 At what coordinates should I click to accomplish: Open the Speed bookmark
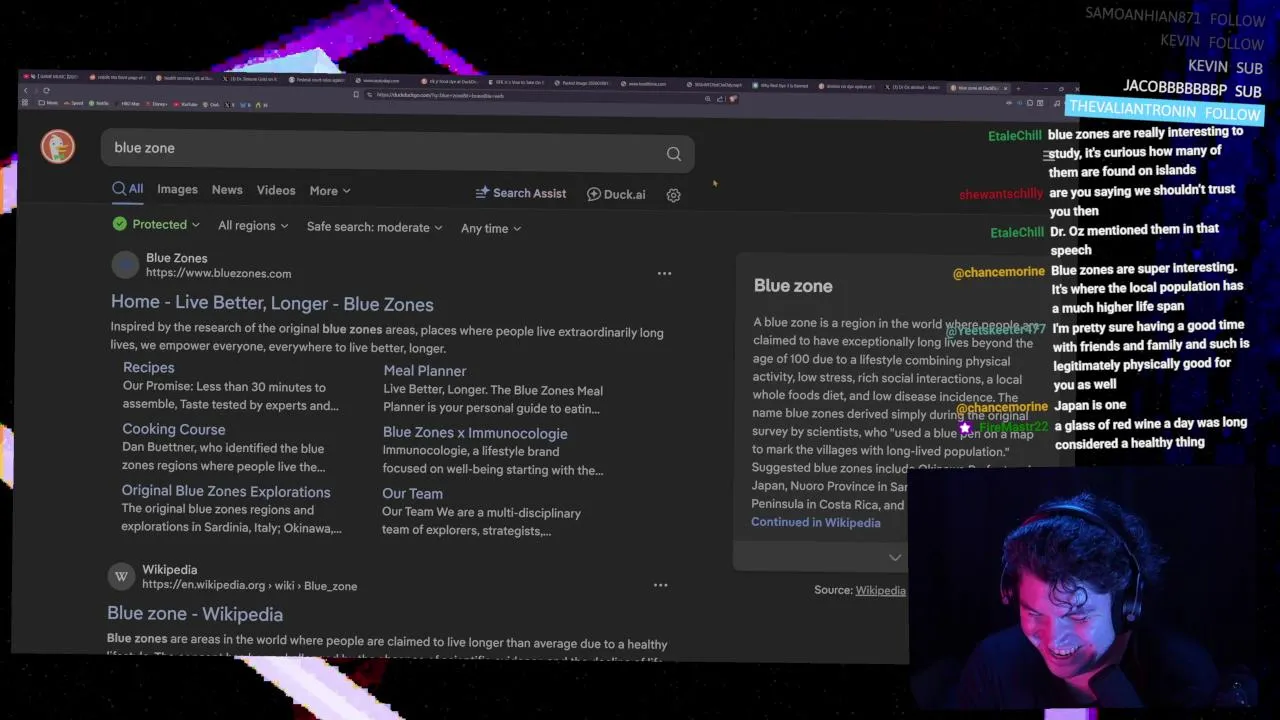[x=73, y=103]
